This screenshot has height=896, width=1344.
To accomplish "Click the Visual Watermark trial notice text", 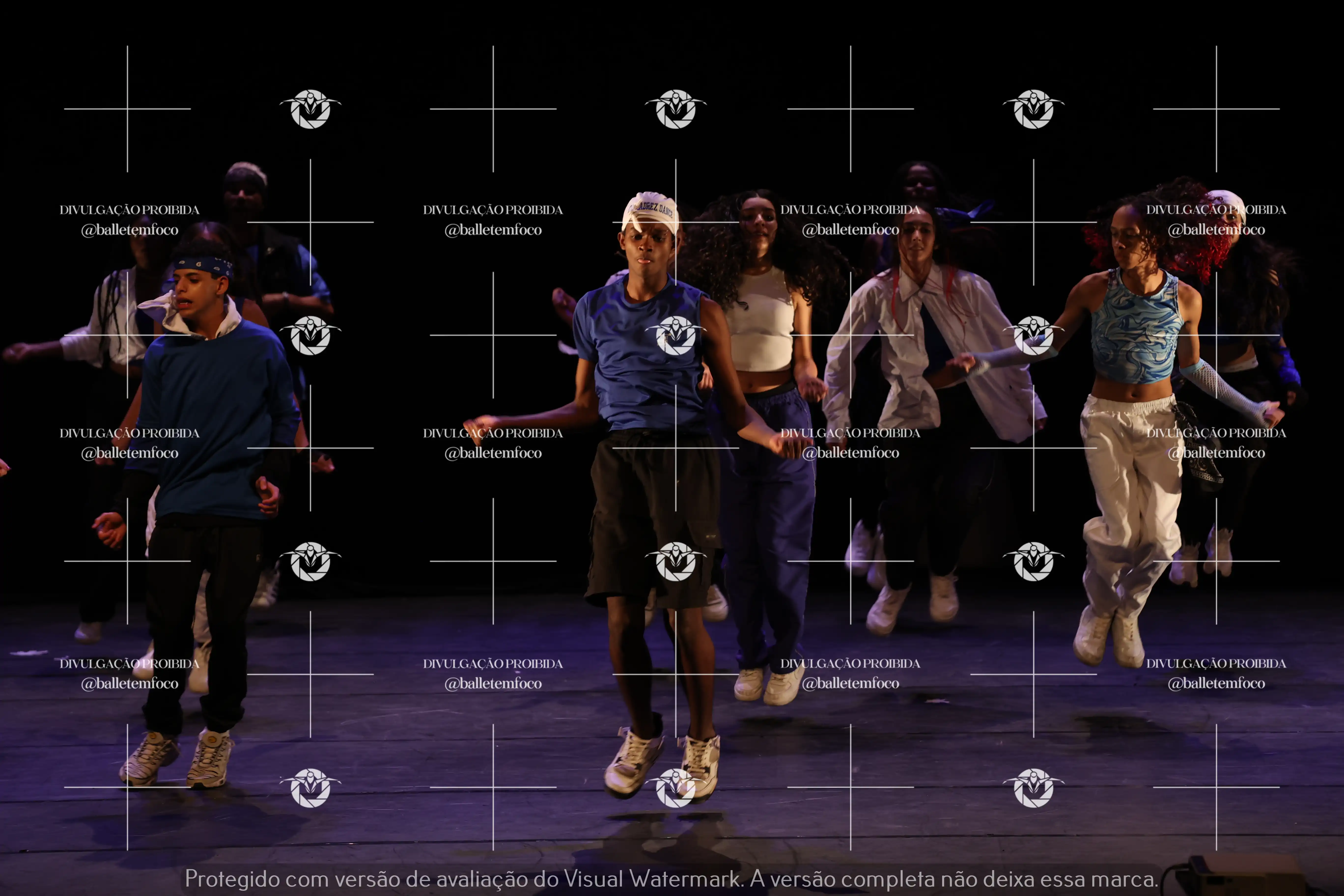I will tap(672, 878).
